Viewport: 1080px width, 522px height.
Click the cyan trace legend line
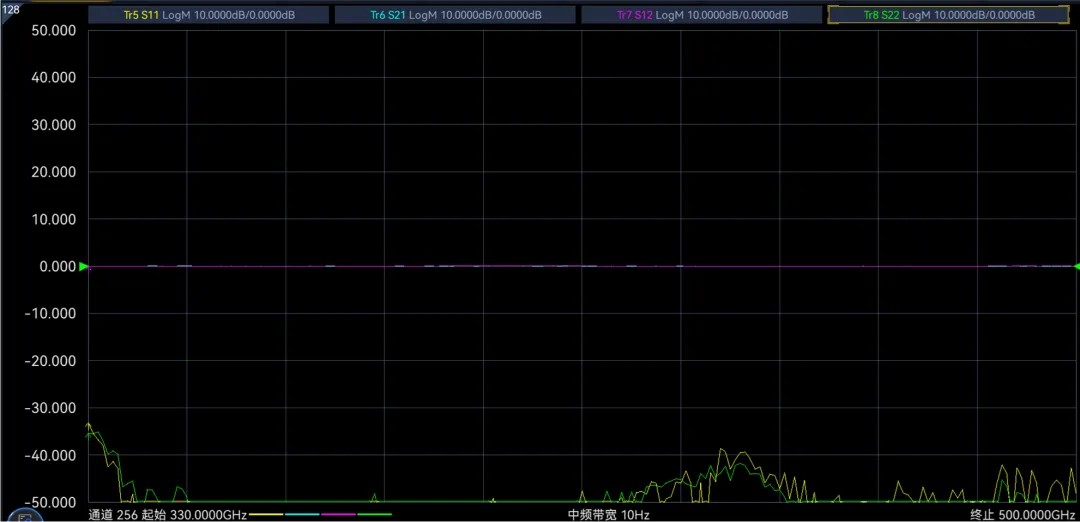pos(302,515)
